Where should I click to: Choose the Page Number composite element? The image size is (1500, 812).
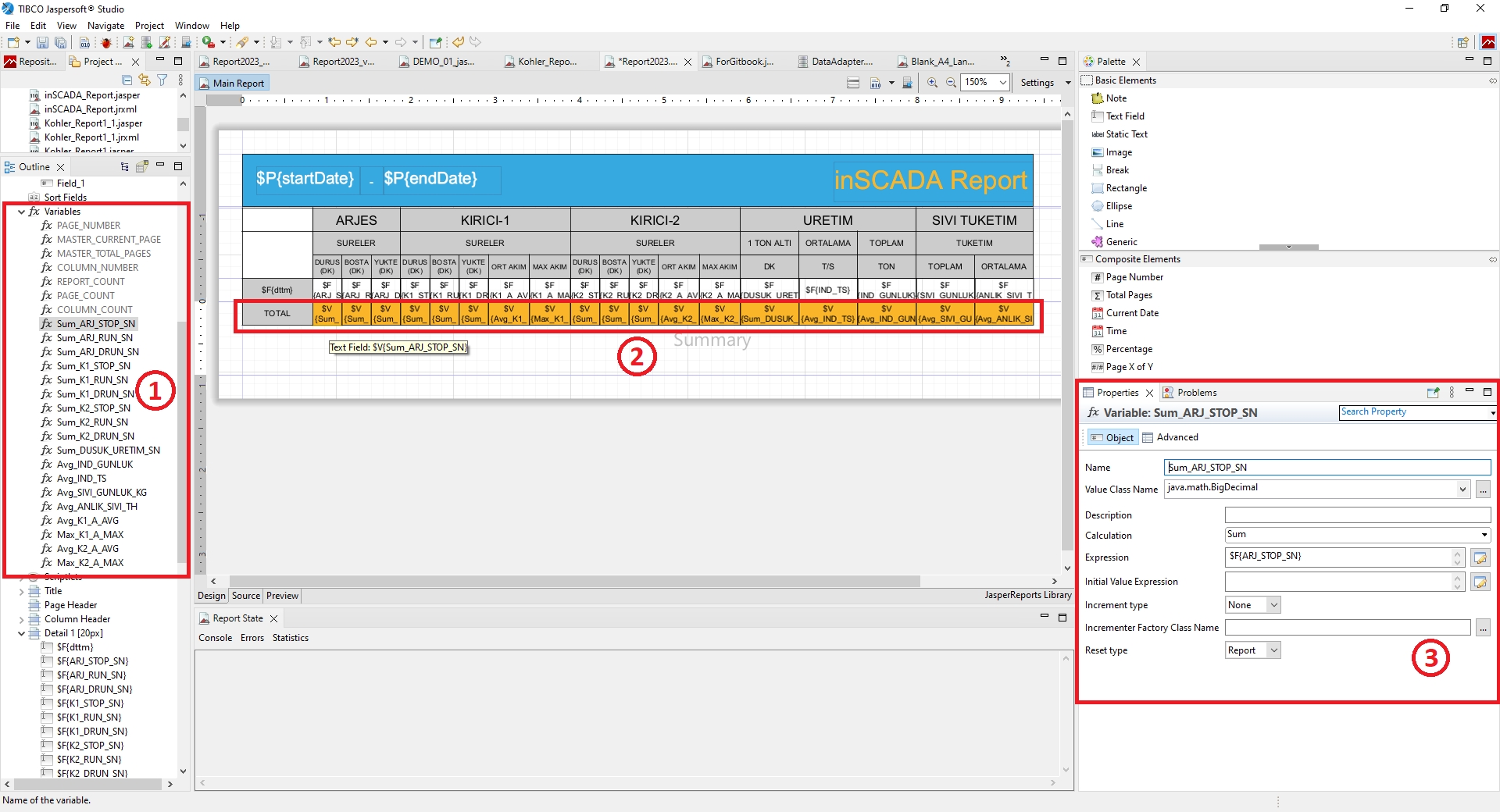(x=1134, y=277)
